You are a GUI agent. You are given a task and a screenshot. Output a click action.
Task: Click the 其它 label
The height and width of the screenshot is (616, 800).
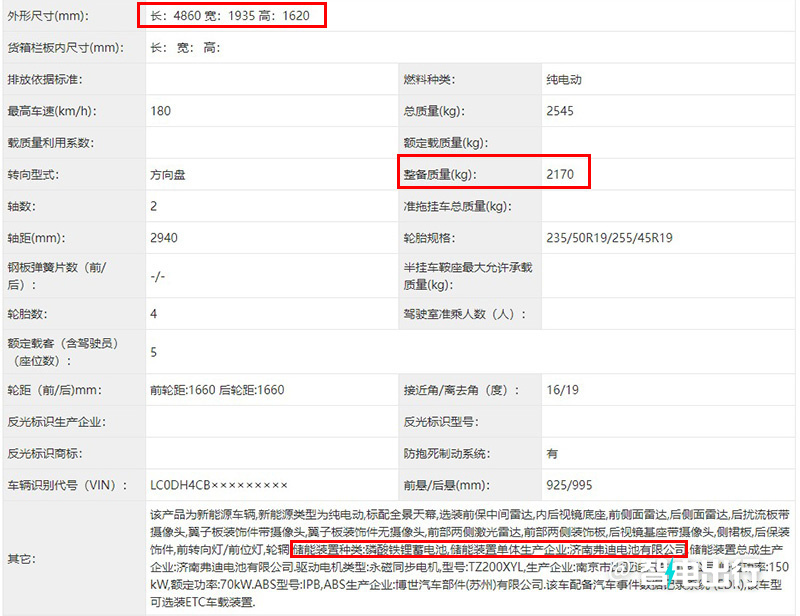pyautogui.click(x=21, y=559)
